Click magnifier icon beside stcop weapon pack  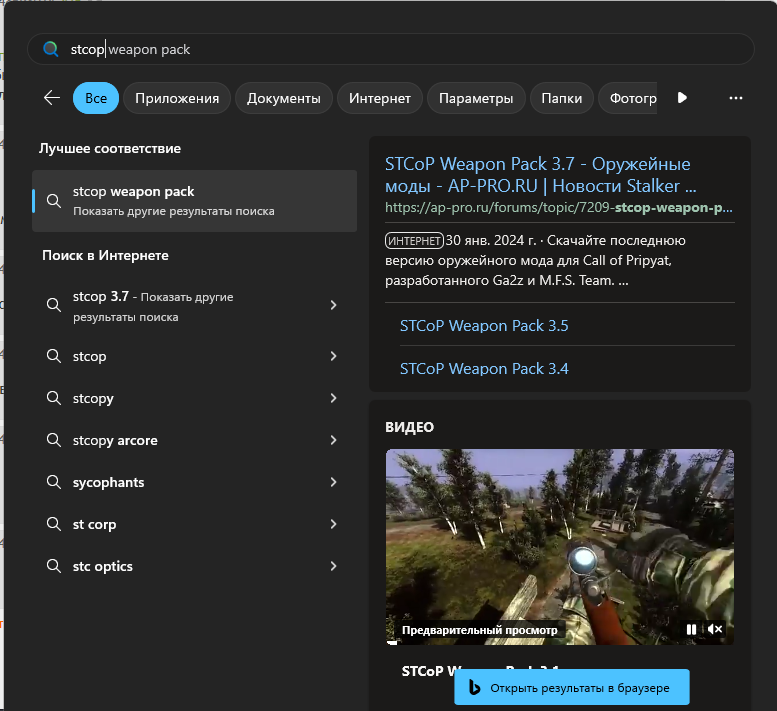click(x=54, y=201)
